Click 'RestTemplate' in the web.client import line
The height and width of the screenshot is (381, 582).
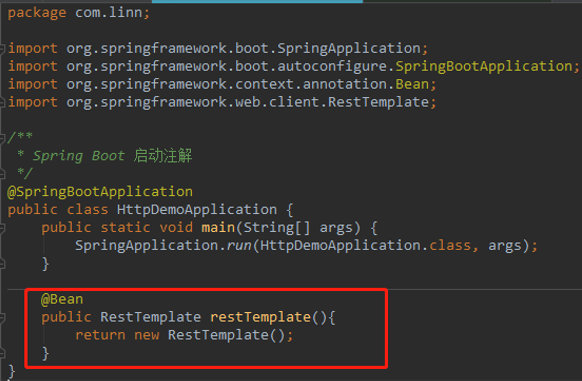pos(378,102)
